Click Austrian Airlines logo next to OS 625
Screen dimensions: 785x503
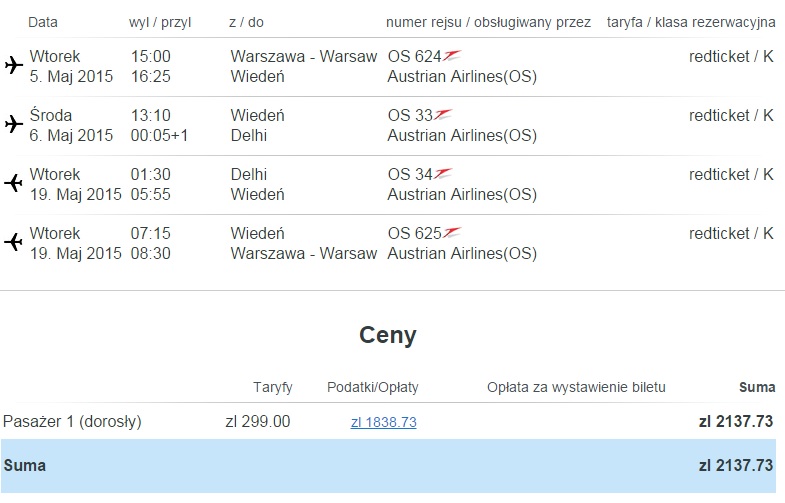[452, 233]
